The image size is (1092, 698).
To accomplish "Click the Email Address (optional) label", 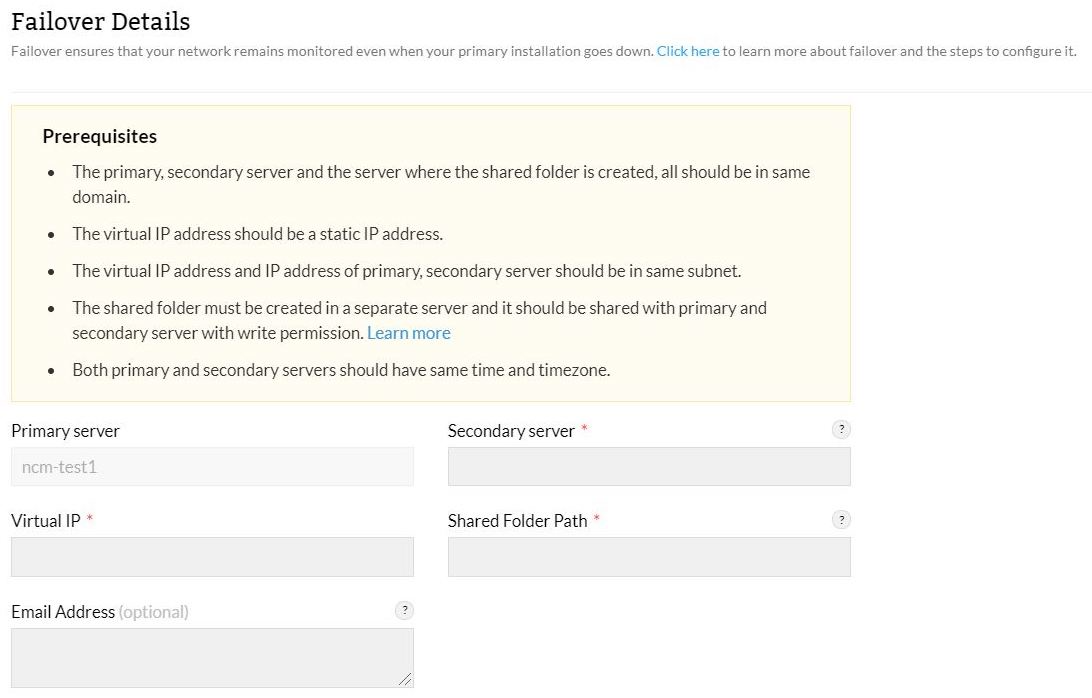I will (x=99, y=612).
